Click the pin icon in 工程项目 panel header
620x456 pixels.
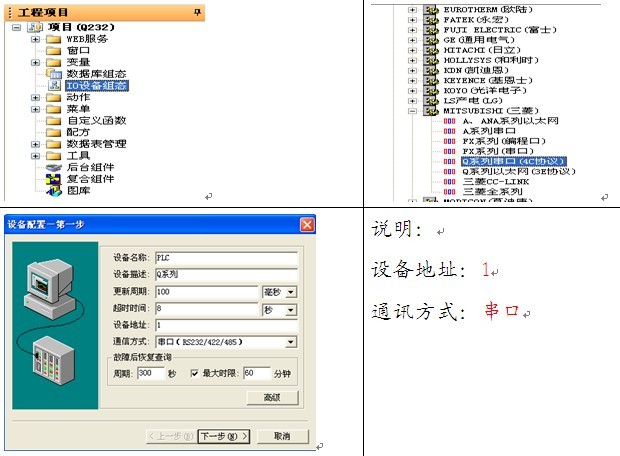(197, 12)
